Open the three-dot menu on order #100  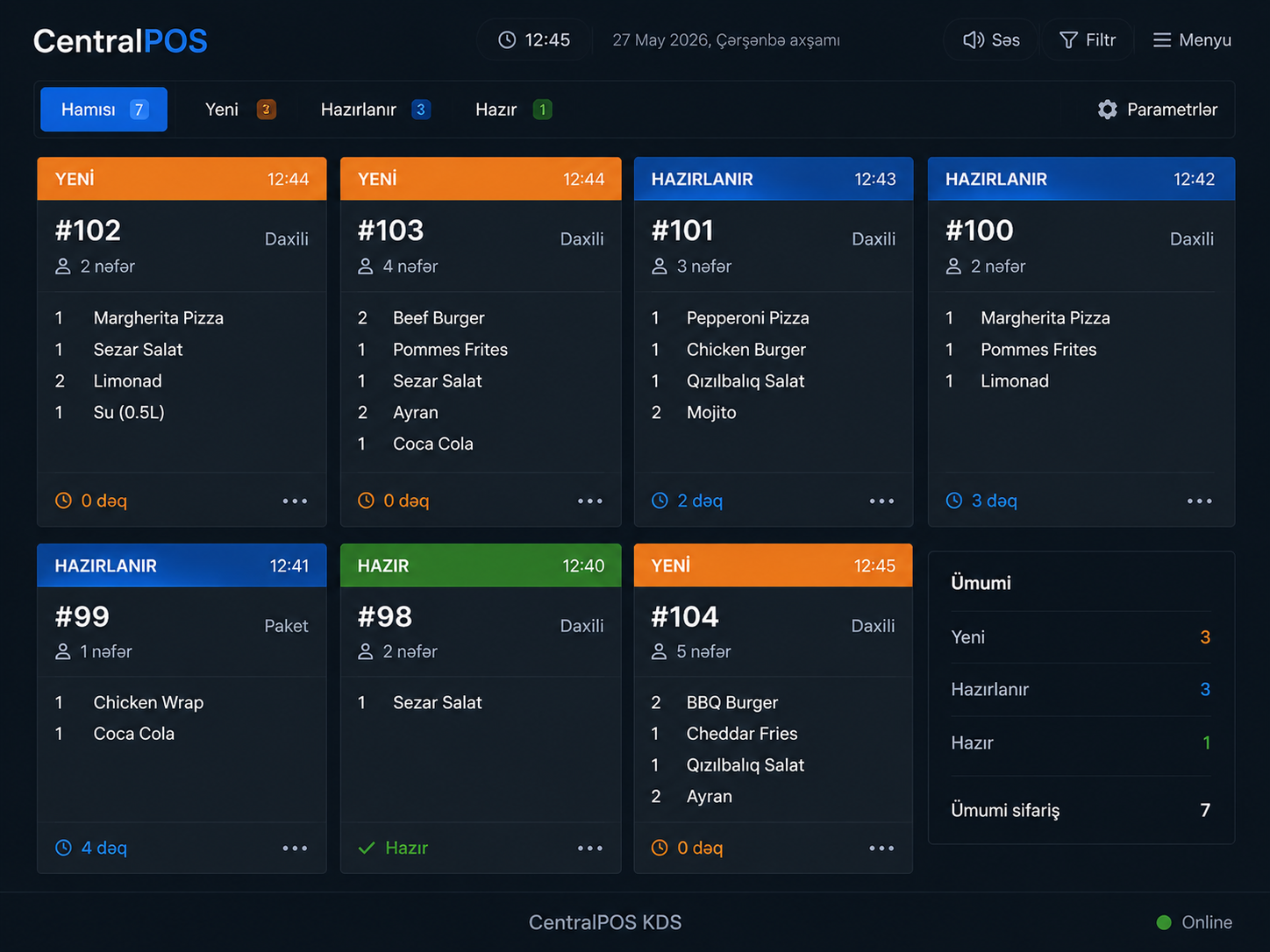pos(1199,501)
